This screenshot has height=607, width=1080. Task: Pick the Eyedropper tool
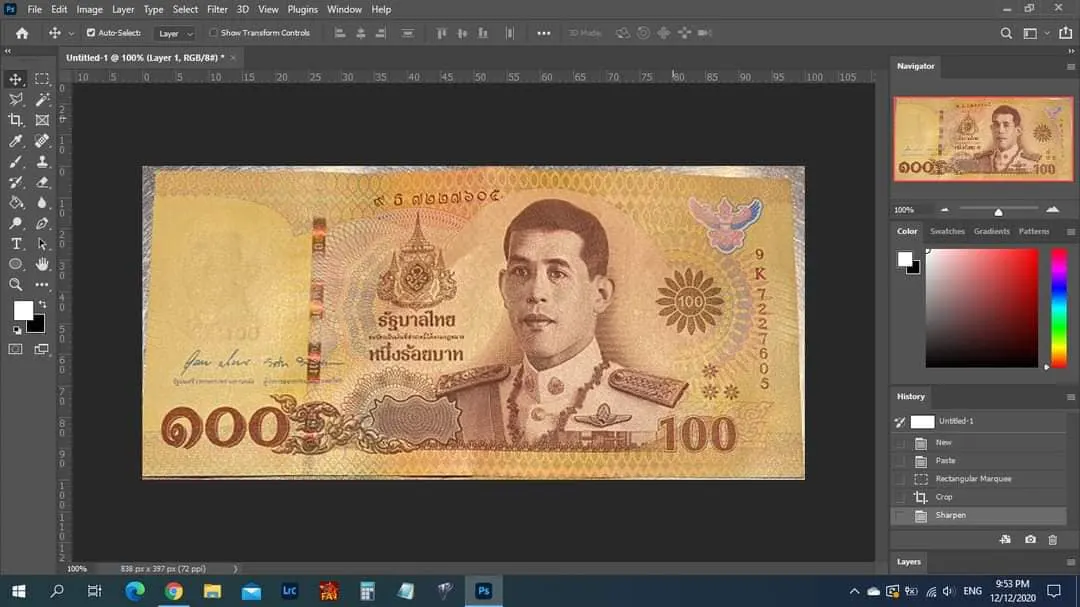pyautogui.click(x=16, y=141)
